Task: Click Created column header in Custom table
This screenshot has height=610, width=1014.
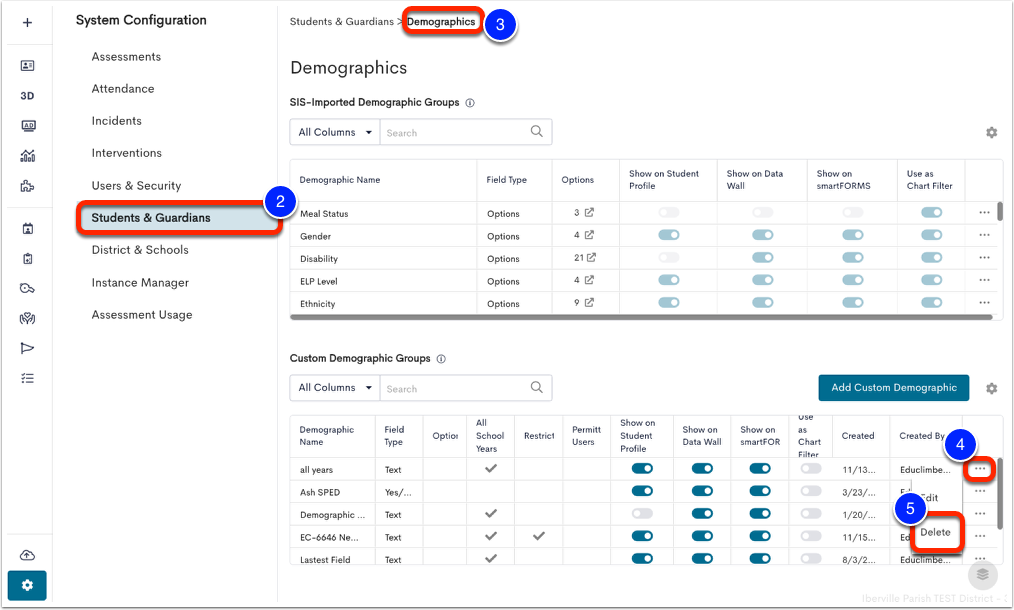Action: click(x=858, y=436)
